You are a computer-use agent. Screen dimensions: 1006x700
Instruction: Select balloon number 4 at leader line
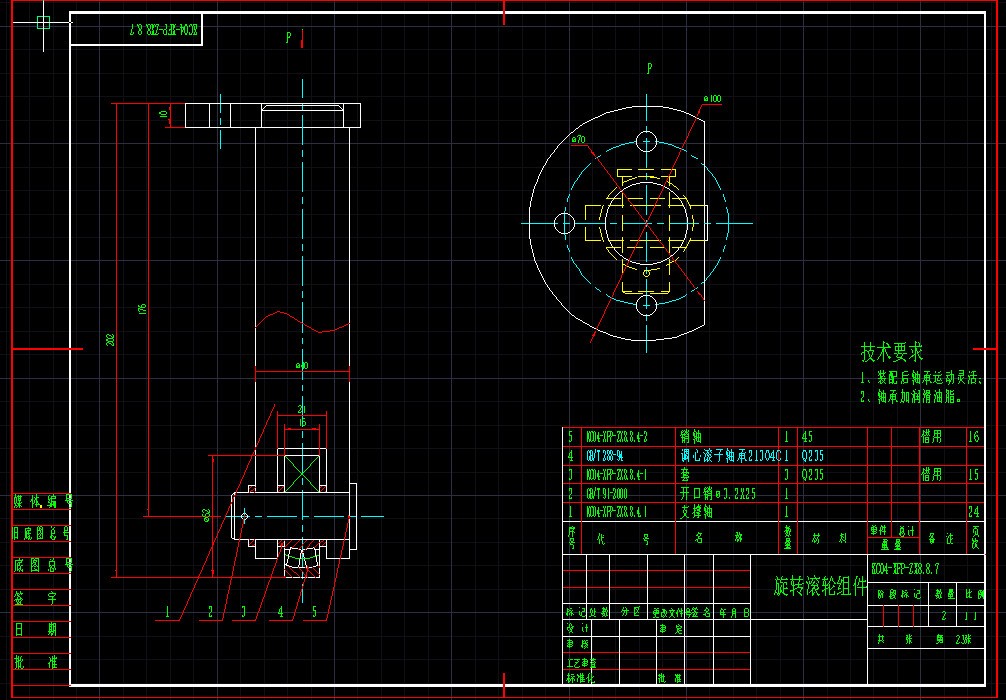280,611
